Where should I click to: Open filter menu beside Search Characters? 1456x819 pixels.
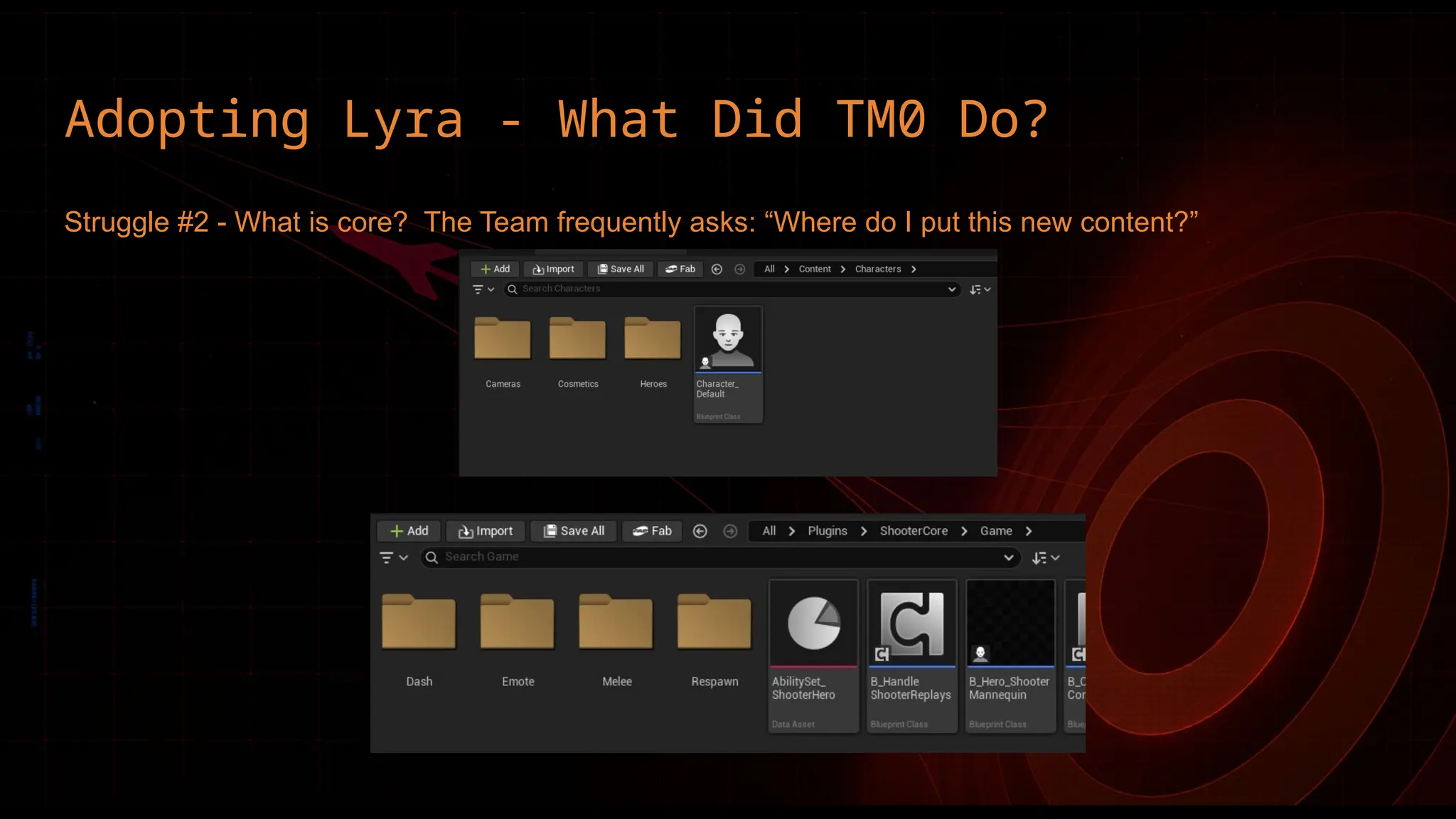click(x=483, y=289)
